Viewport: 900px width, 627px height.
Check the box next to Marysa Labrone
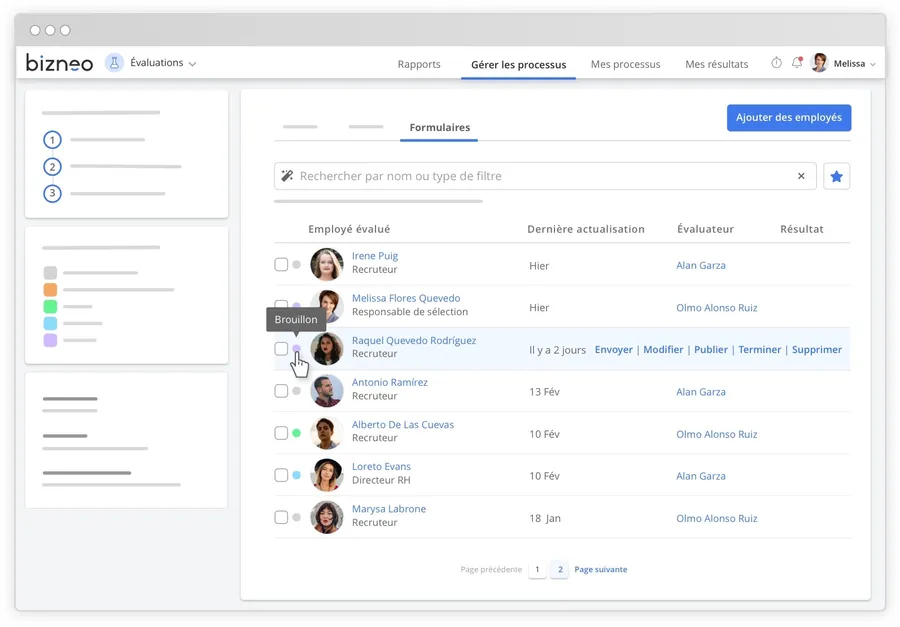tap(281, 517)
